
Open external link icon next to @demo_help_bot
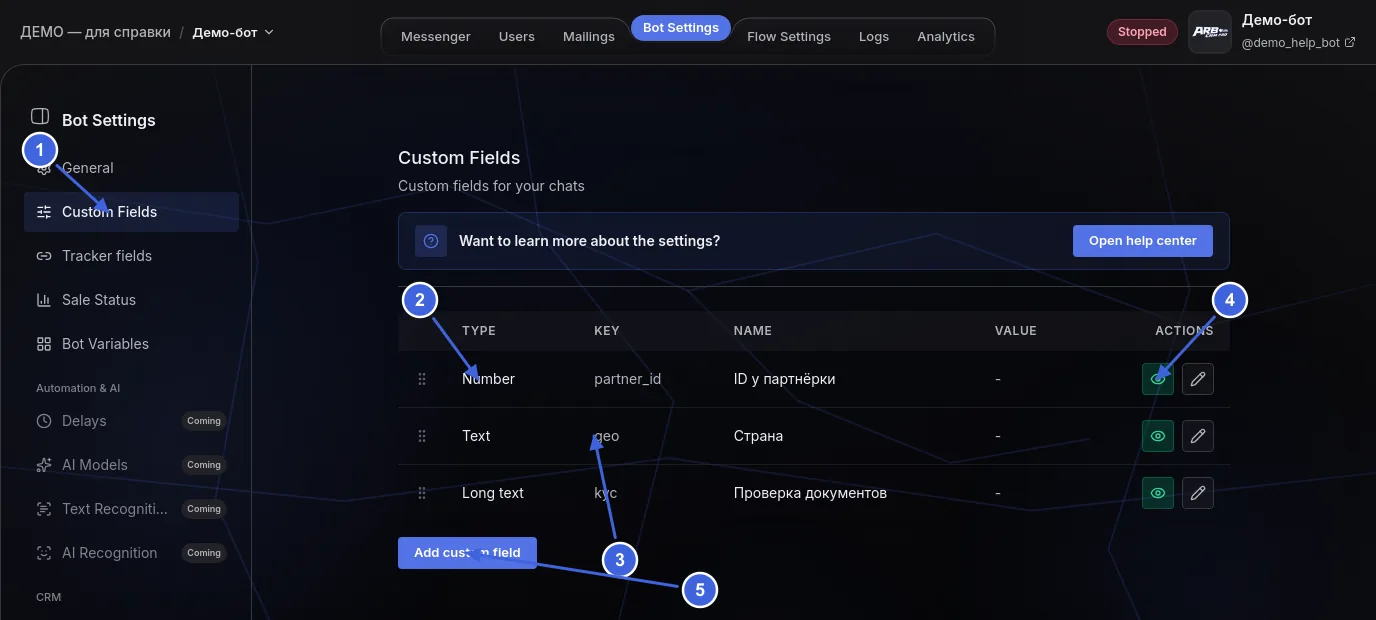tap(1351, 43)
